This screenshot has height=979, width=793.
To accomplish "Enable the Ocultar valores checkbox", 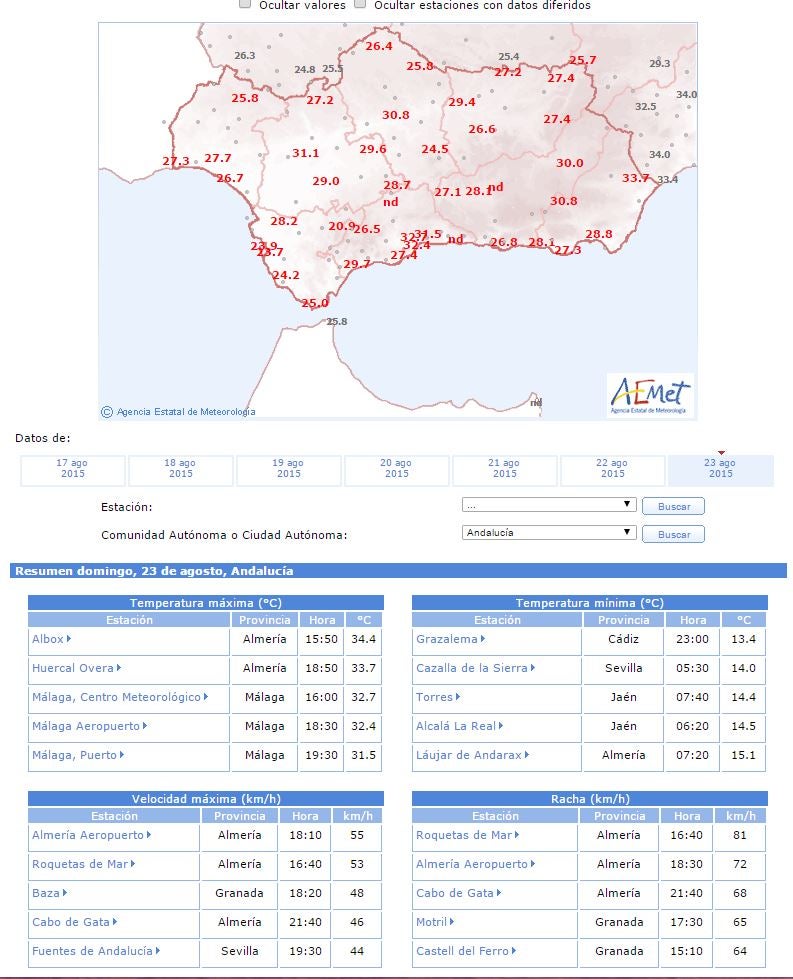I will pyautogui.click(x=245, y=5).
